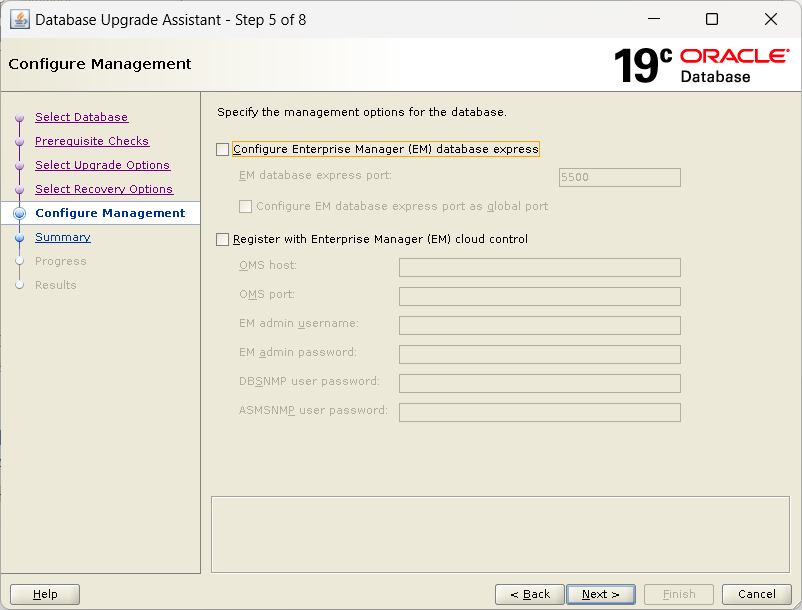
Task: Click the 'EM admin username:' label
Action: click(299, 323)
